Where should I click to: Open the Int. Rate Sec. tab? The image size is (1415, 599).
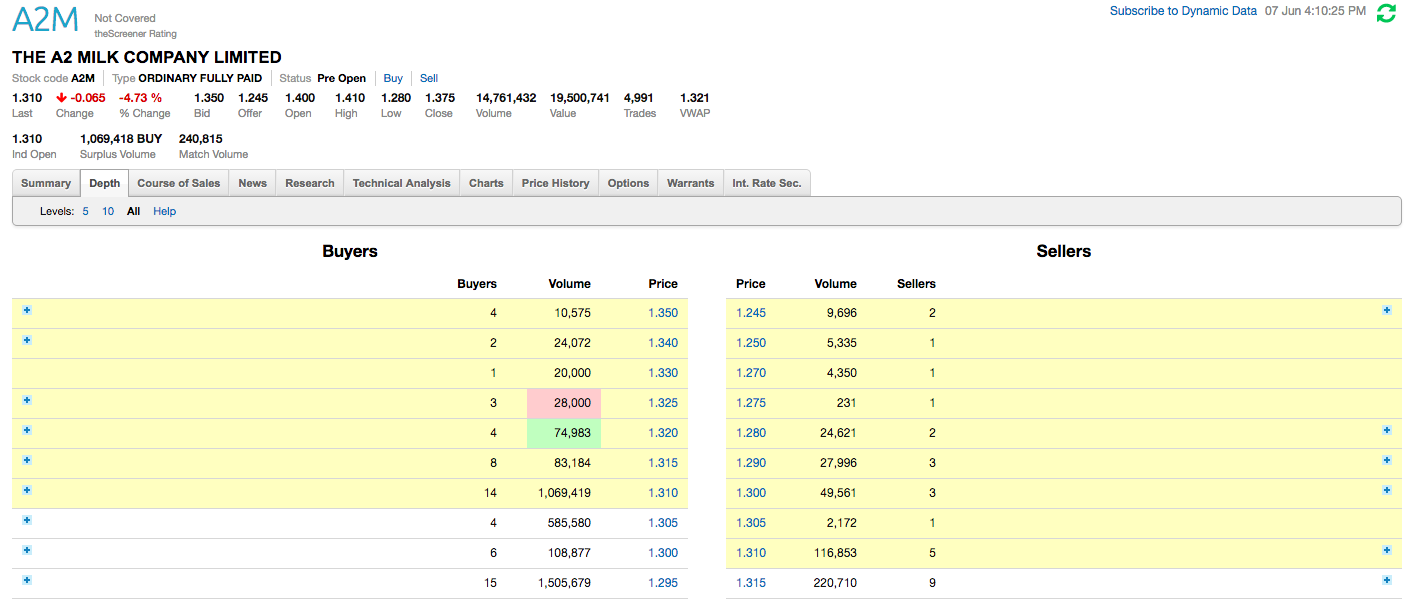click(767, 183)
